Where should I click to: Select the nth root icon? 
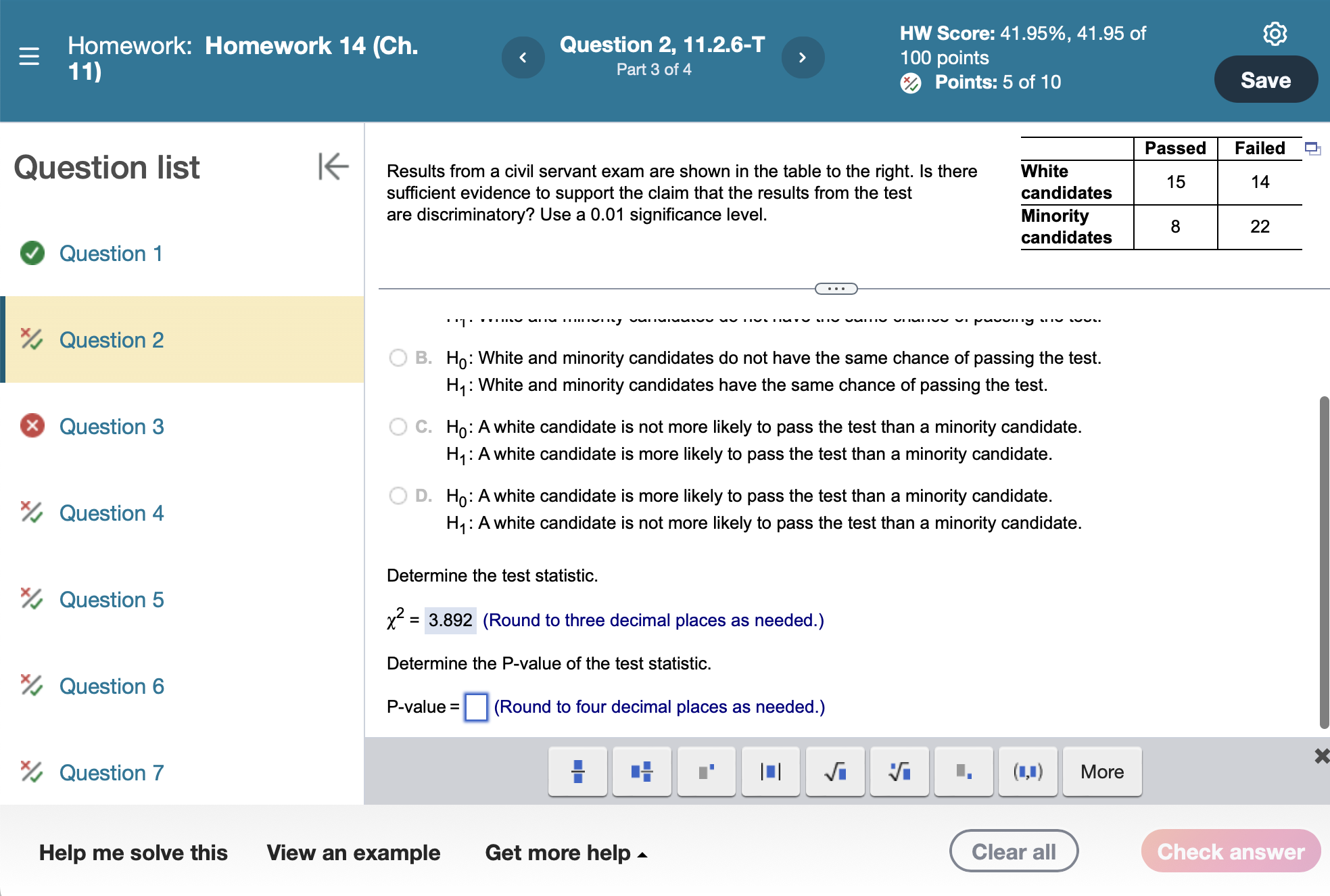point(899,771)
